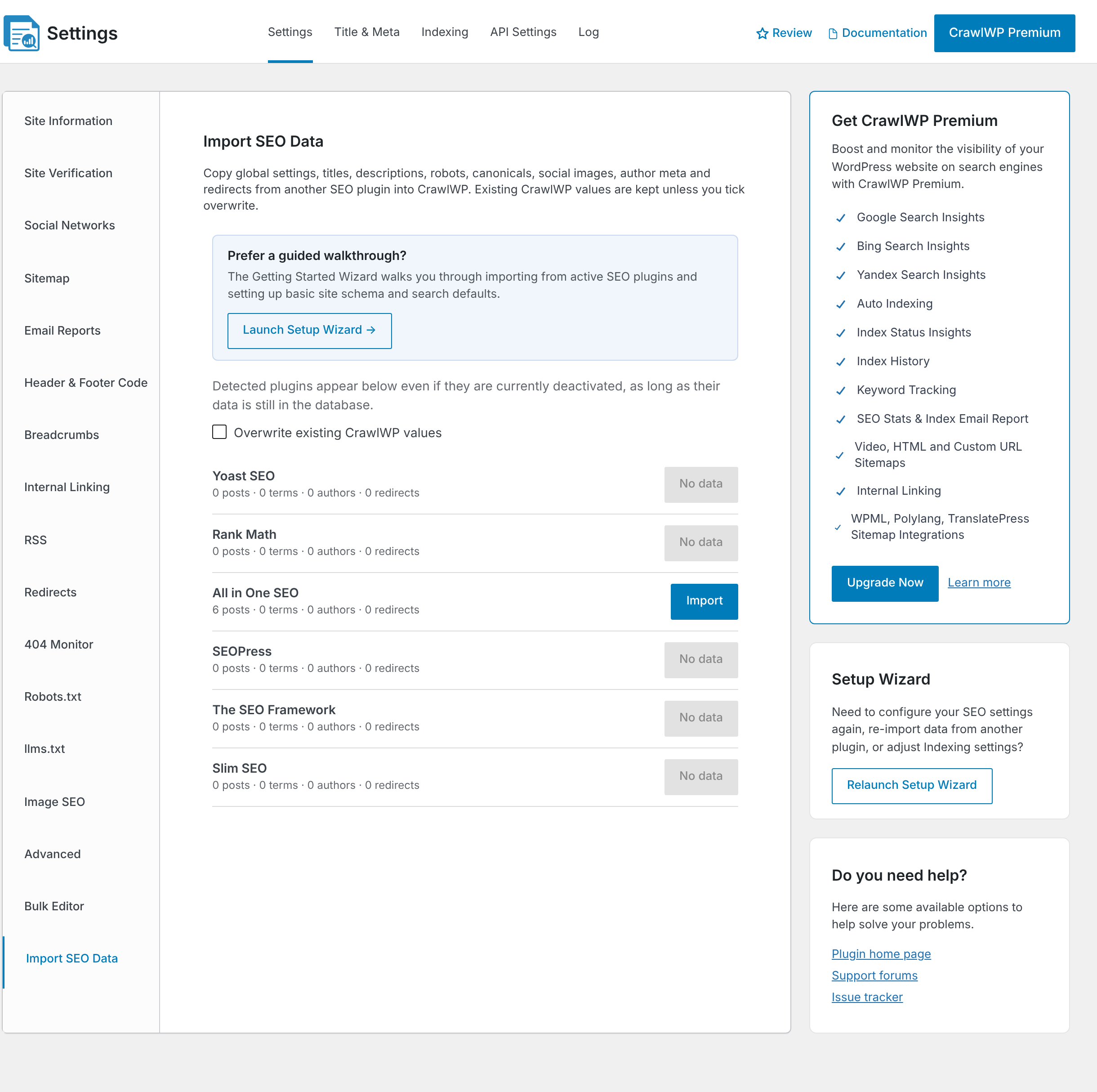Open the Log tab
The height and width of the screenshot is (1092, 1097).
click(588, 32)
